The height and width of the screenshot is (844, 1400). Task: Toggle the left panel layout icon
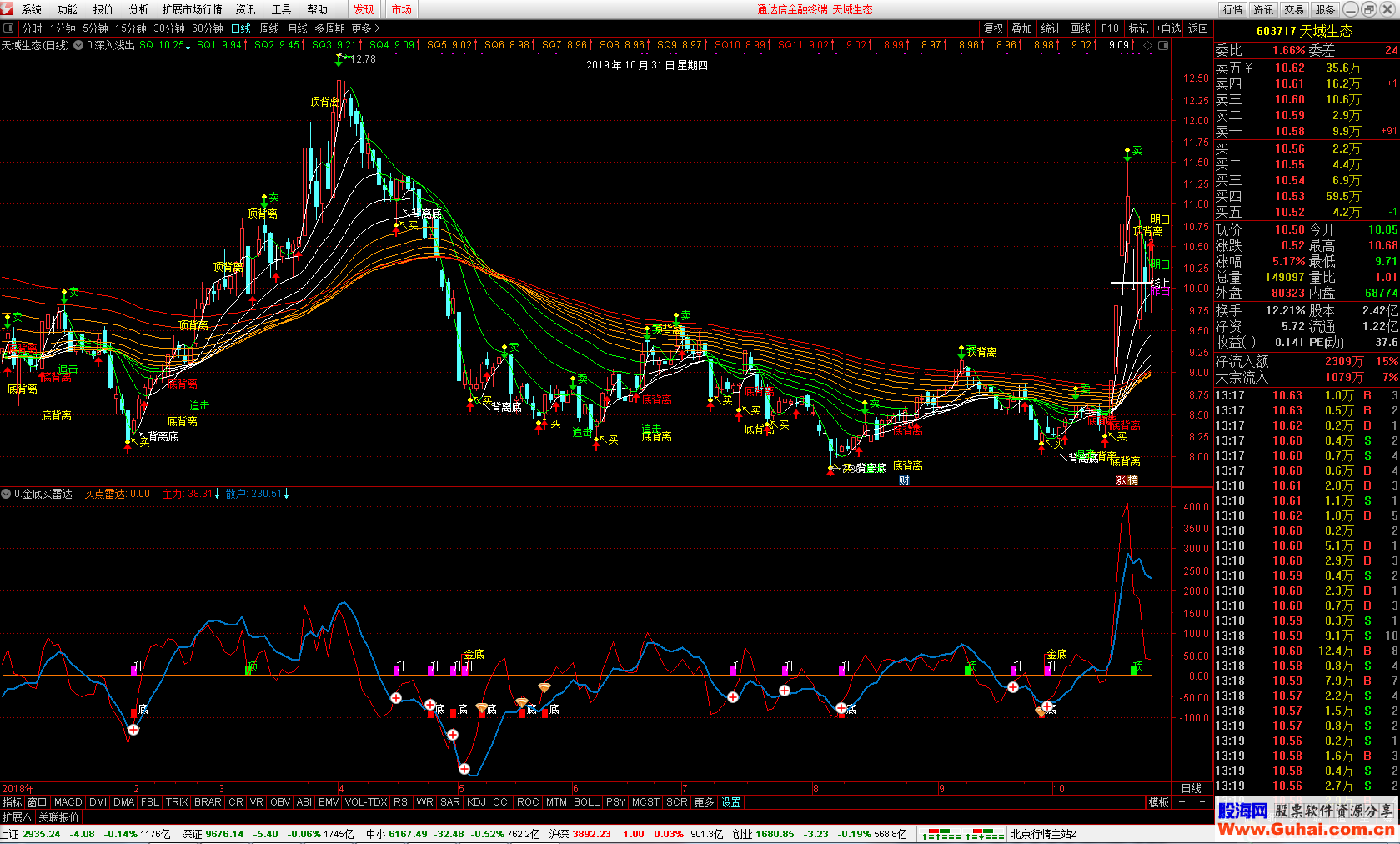8,28
